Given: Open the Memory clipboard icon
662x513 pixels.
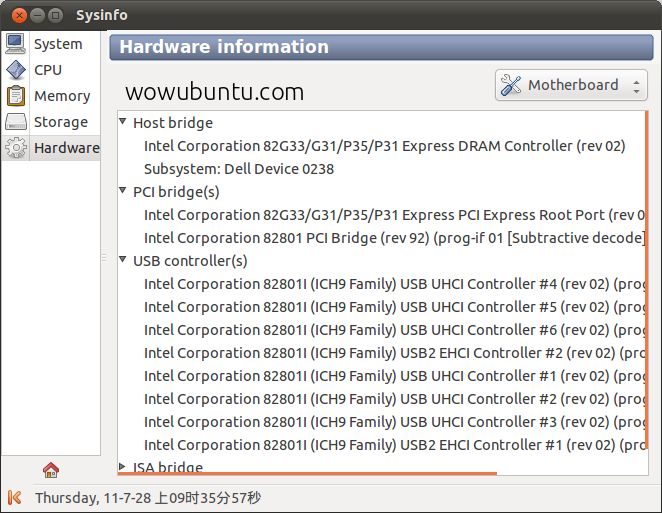Looking at the screenshot, I should point(16,96).
